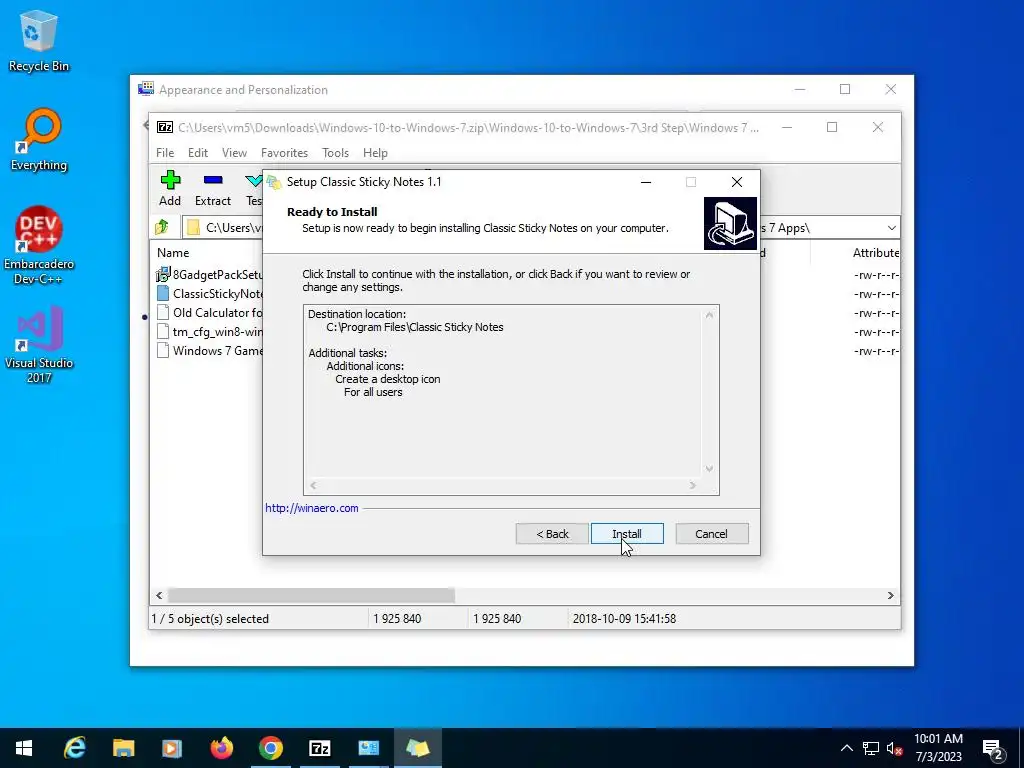The height and width of the screenshot is (768, 1024).
Task: Click the summary box scroll-right arrow
Action: coord(693,485)
